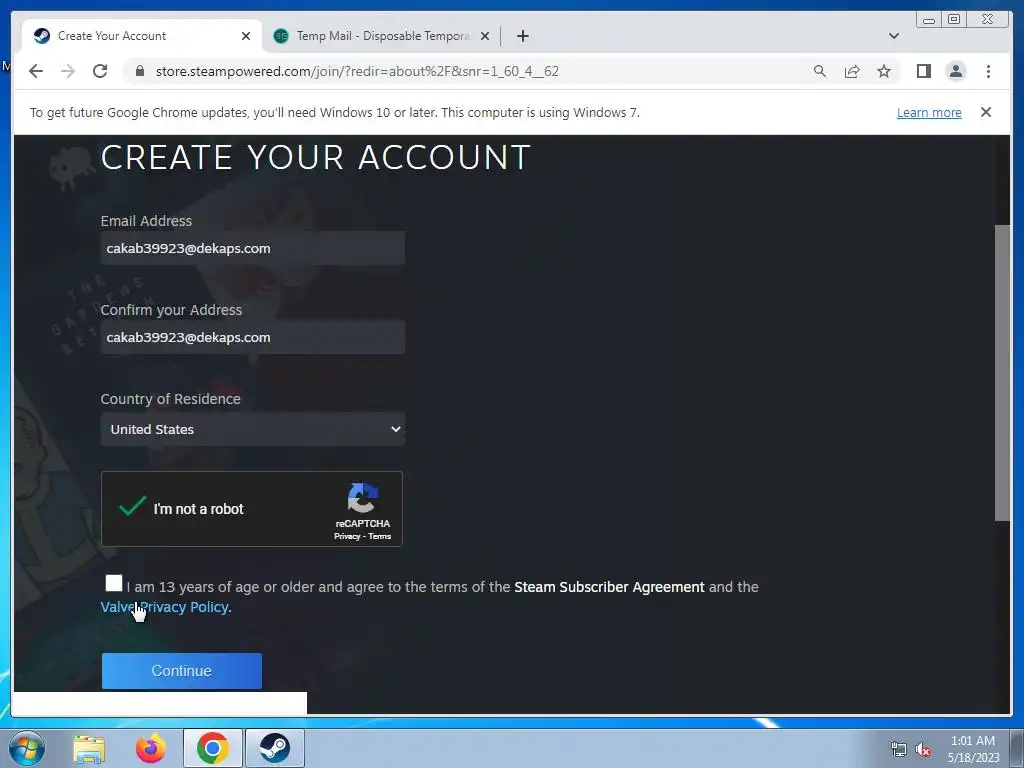Click the Country of Residence label

(170, 399)
